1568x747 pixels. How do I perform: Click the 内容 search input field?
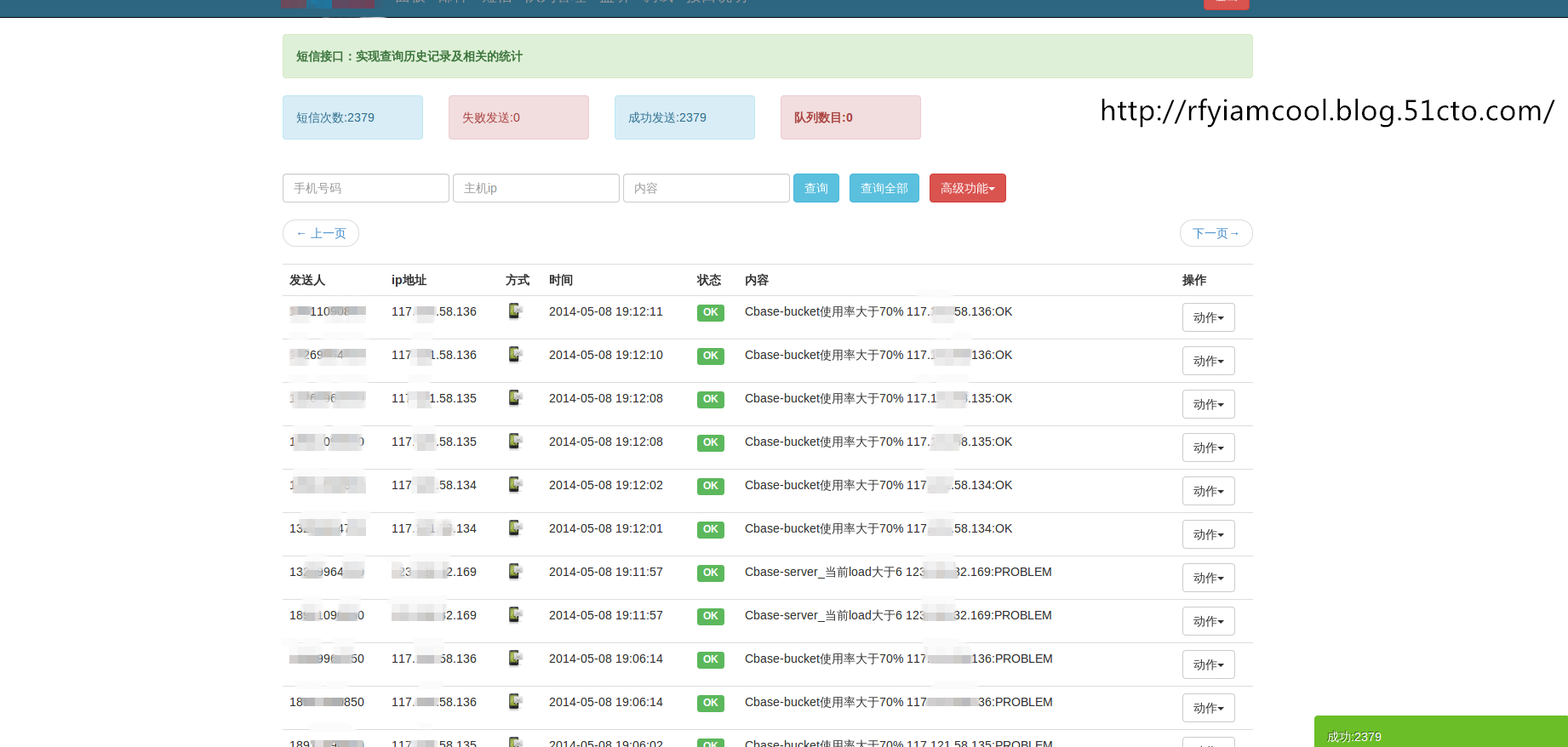coord(706,188)
